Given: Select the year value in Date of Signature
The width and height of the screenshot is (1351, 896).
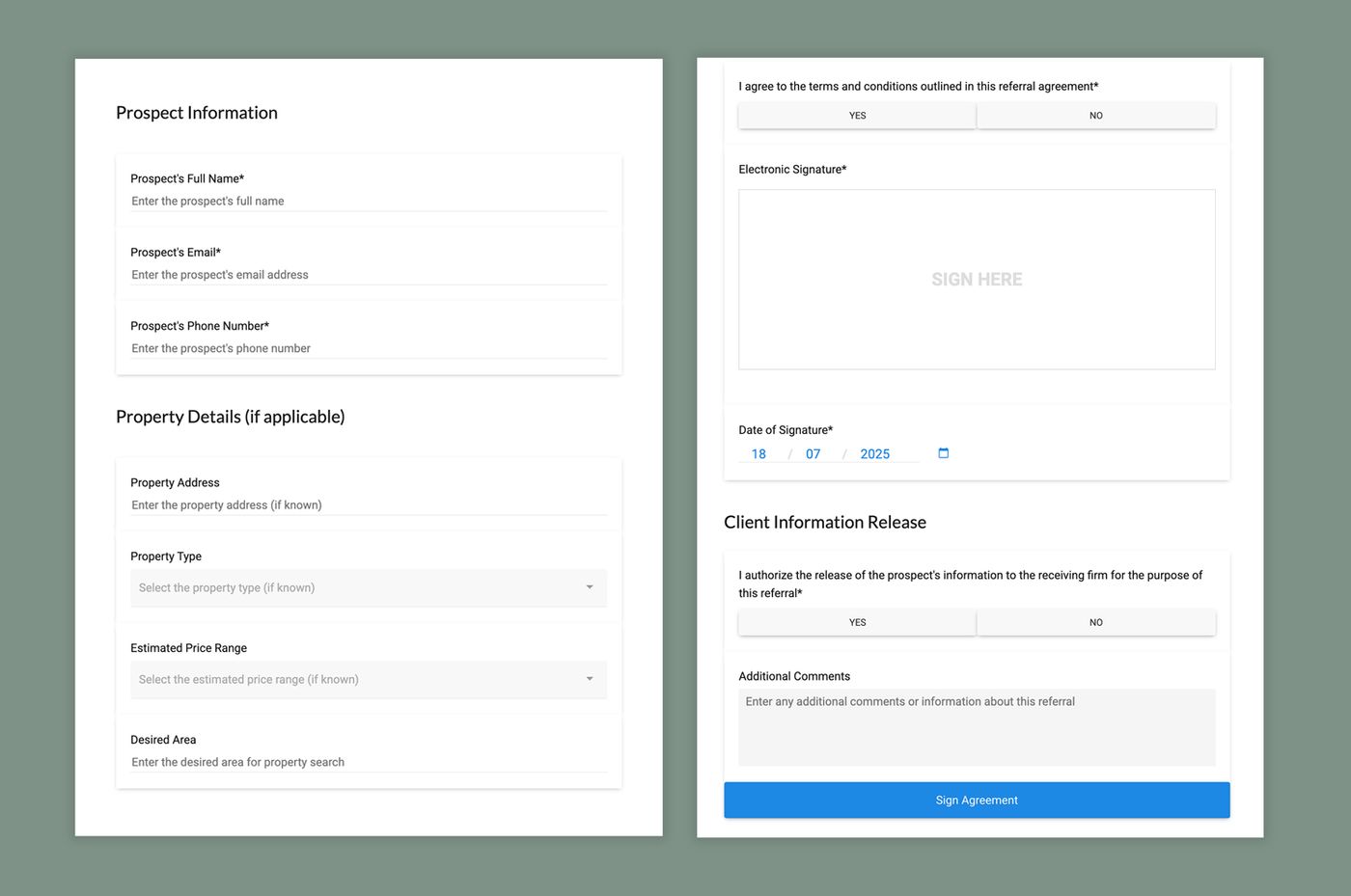Looking at the screenshot, I should click(874, 452).
